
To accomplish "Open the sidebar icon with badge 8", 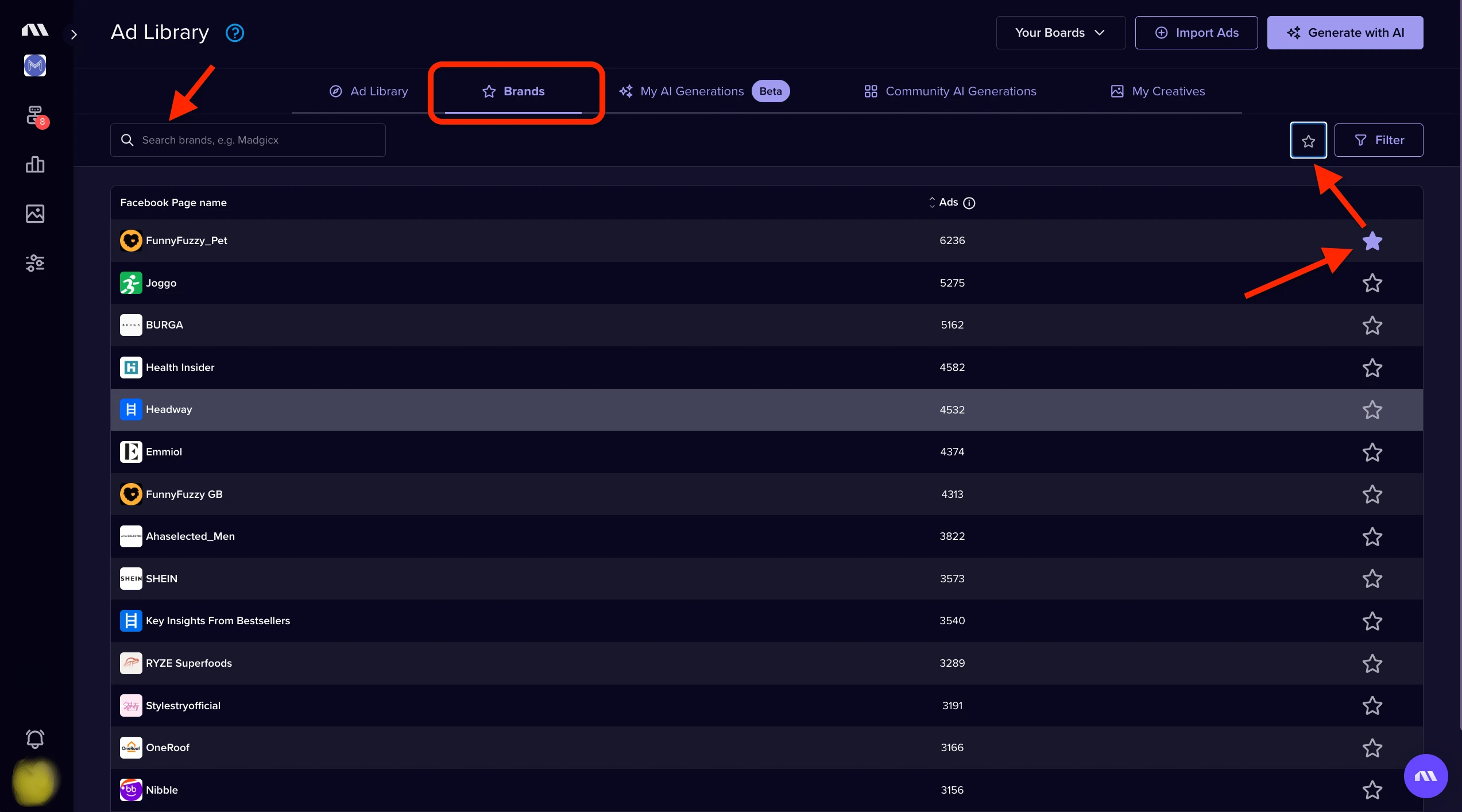I will 36,116.
